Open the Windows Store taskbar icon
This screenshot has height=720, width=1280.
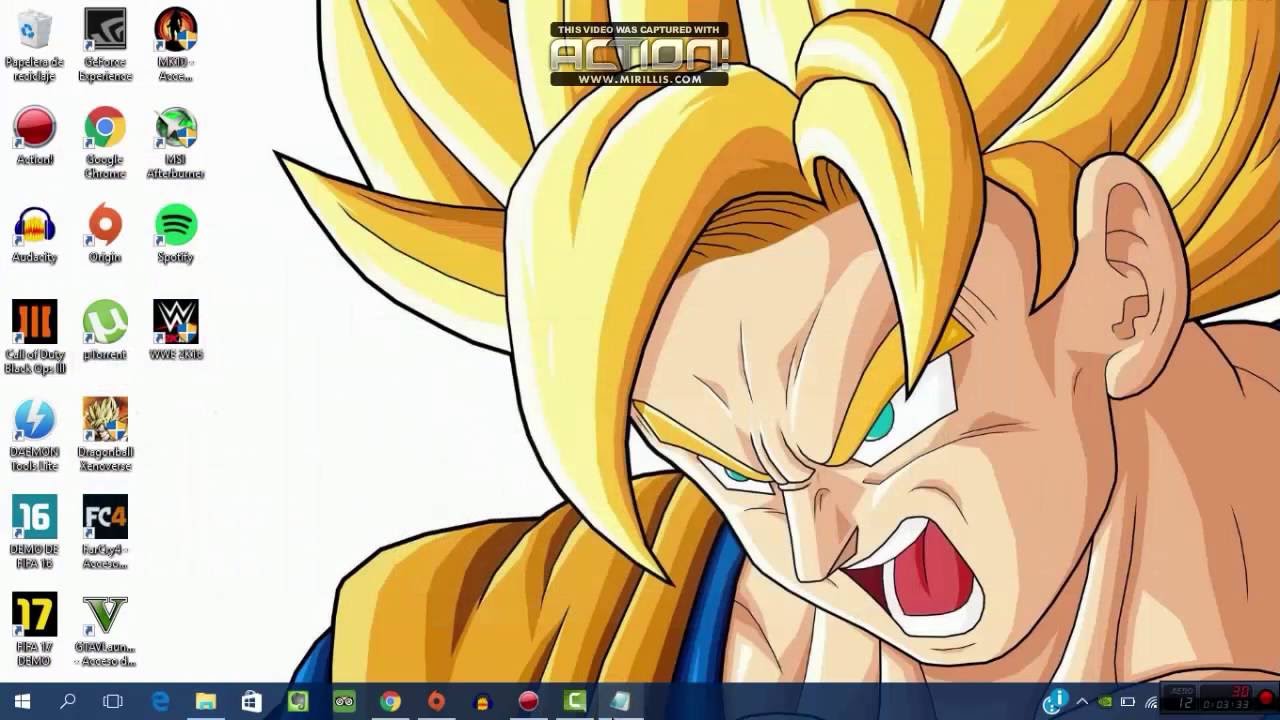point(252,701)
